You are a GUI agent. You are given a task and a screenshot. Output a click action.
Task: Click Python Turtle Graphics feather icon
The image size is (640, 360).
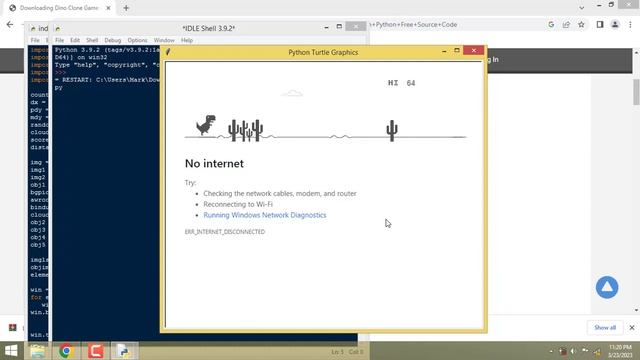click(x=168, y=52)
